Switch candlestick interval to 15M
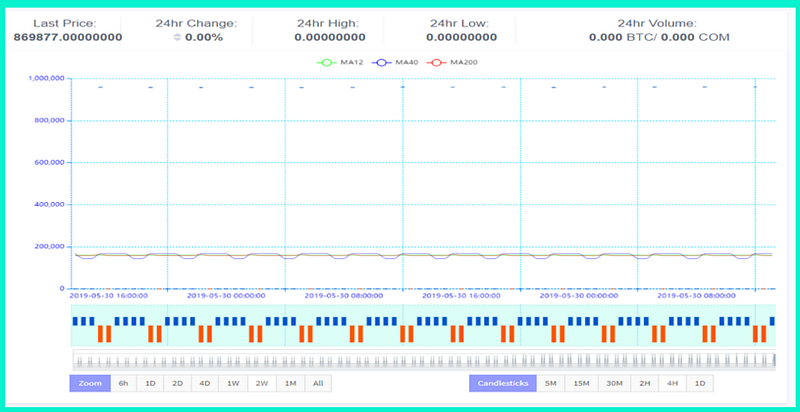This screenshot has width=800, height=412. pos(581,383)
